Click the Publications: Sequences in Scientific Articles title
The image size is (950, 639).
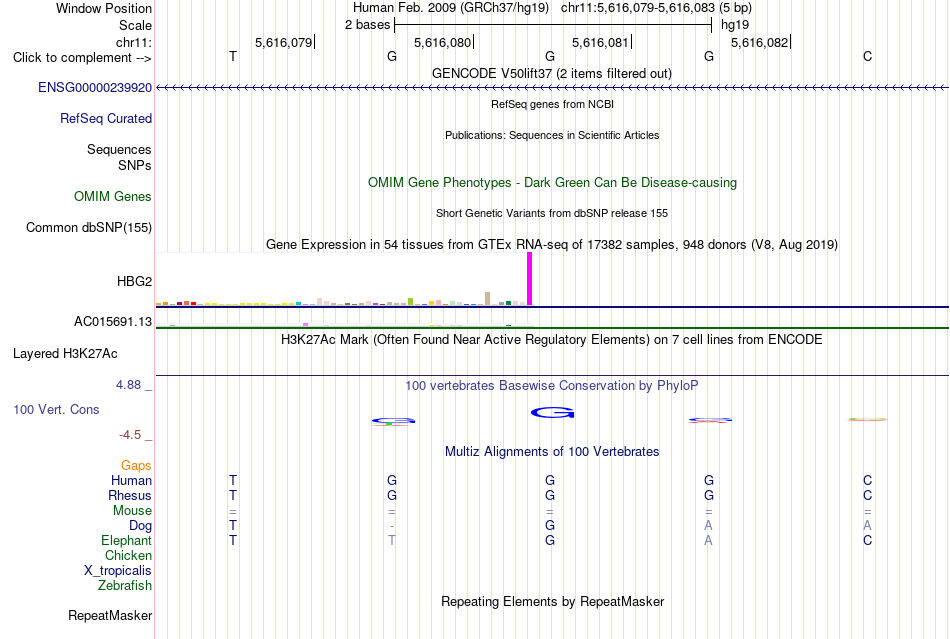(552, 135)
